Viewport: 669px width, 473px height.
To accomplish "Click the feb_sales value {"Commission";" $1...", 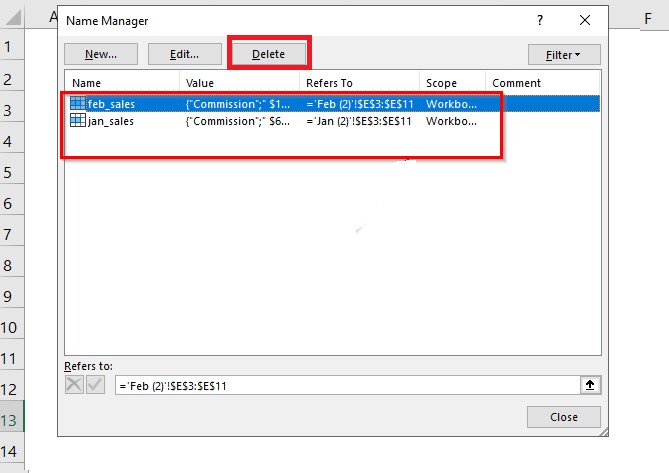I will 238,104.
